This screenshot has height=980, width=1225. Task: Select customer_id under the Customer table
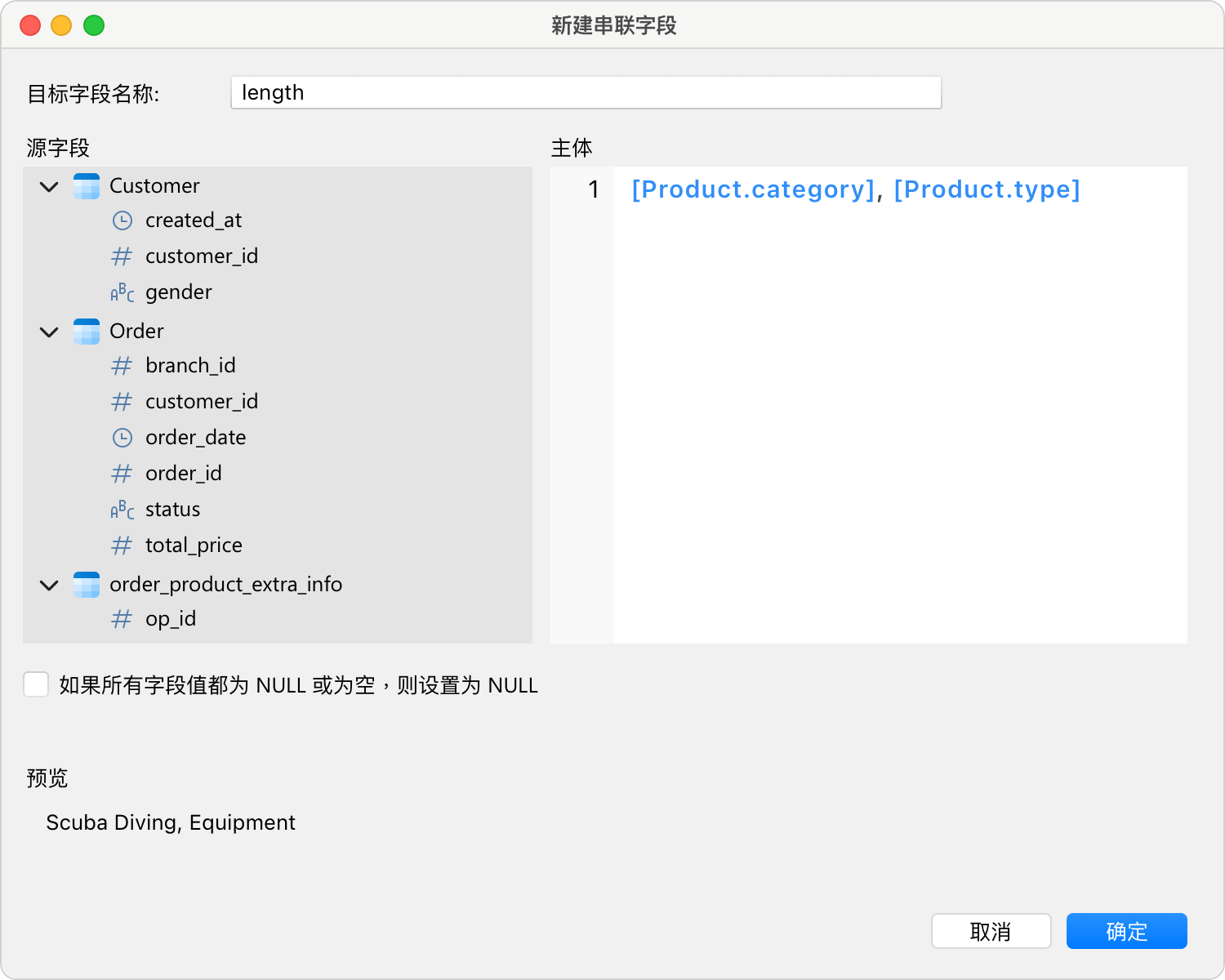click(x=202, y=256)
